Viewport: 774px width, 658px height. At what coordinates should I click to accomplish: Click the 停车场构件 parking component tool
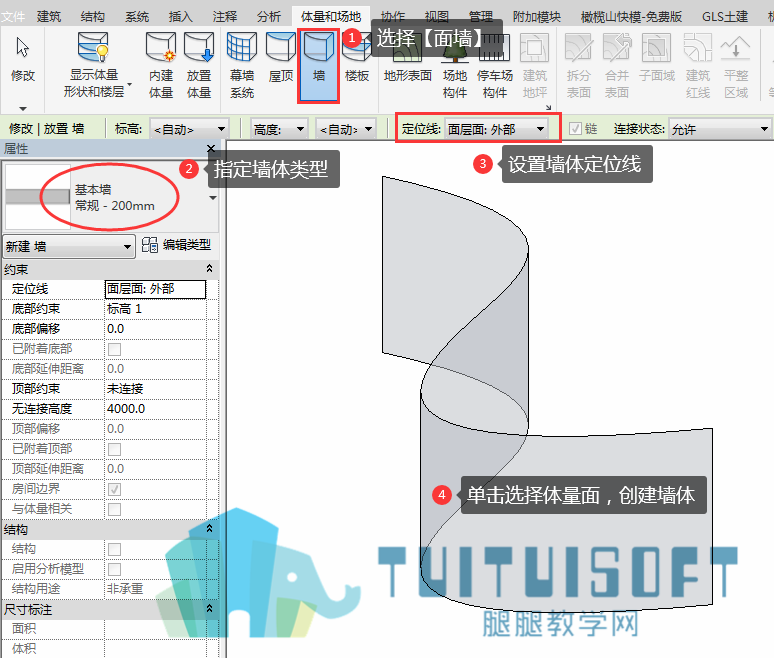(x=495, y=66)
